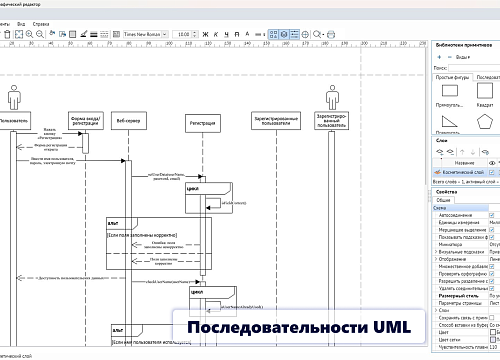Click the add layer icon in the Слои panel
The width and height of the screenshot is (500, 360).
(x=440, y=152)
